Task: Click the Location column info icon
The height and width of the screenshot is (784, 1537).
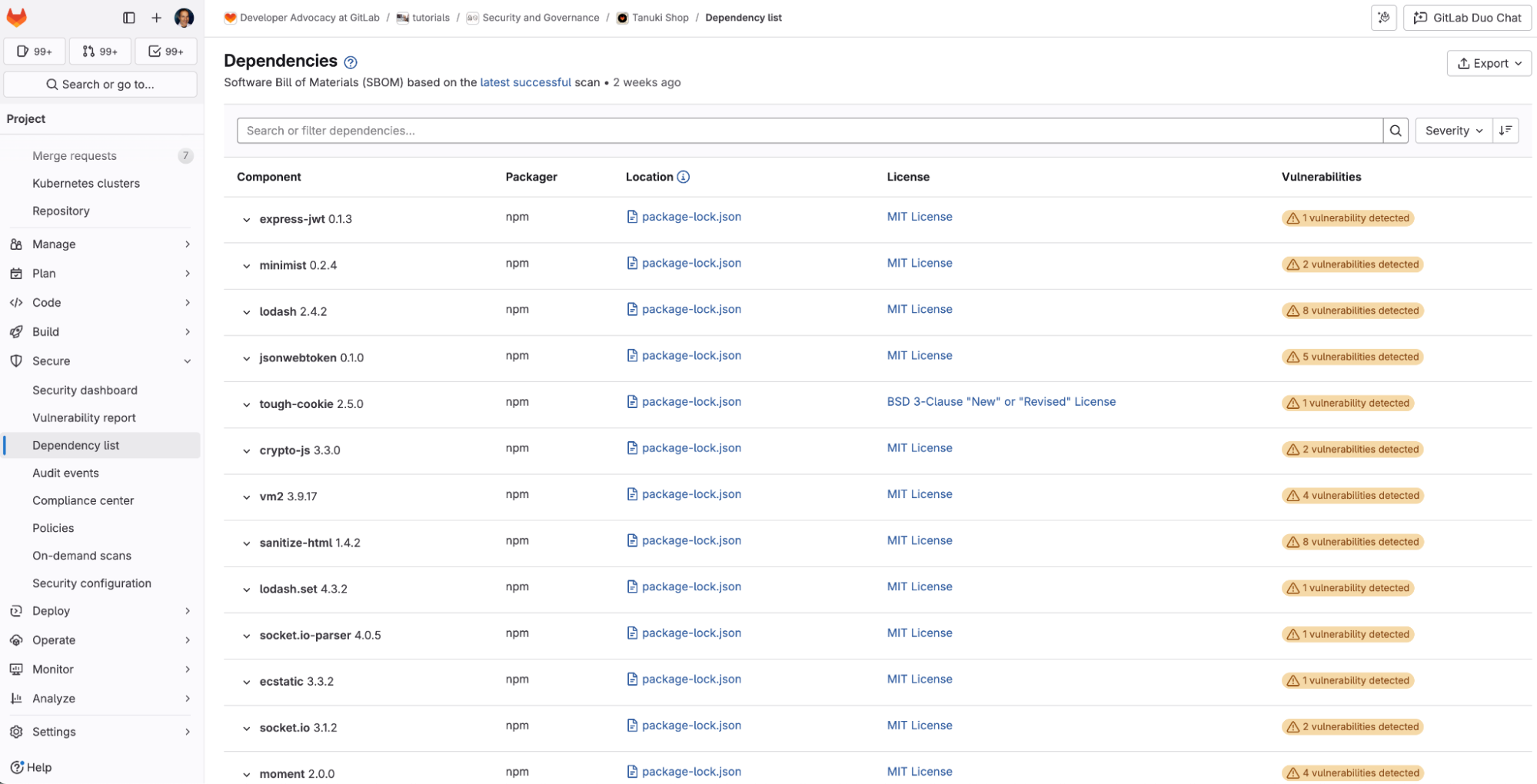Action: tap(683, 177)
